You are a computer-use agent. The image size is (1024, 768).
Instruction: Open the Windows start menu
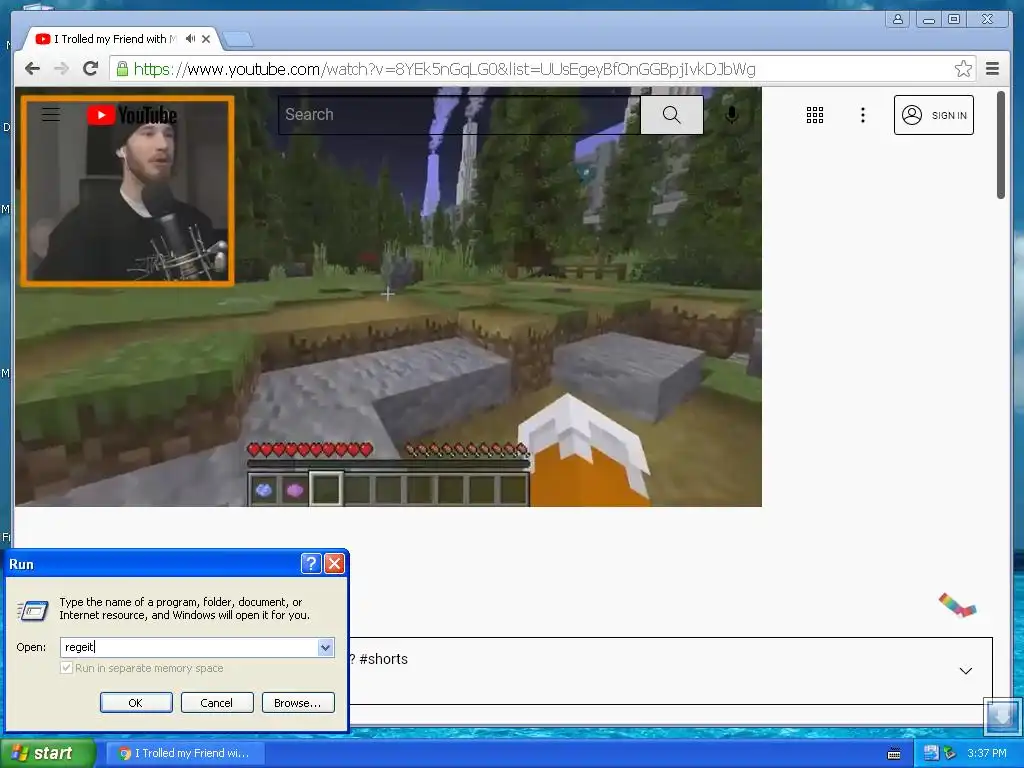tap(47, 753)
